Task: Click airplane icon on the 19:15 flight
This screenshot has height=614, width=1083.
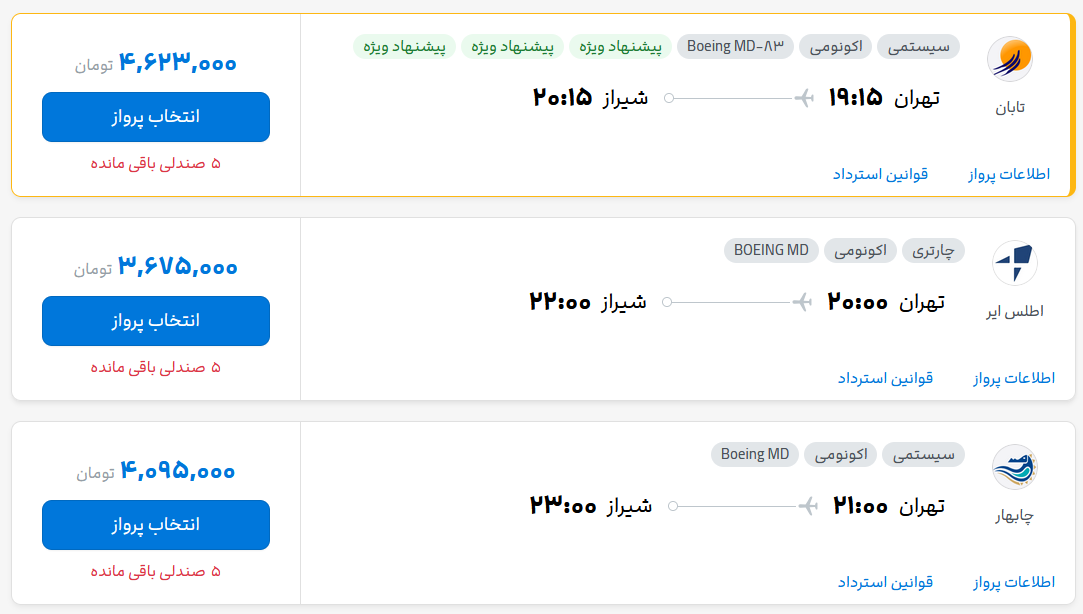Action: (804, 98)
